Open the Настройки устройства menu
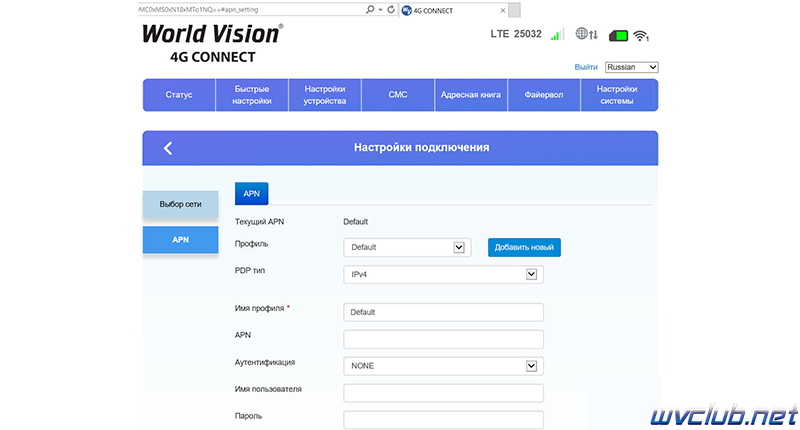The image size is (800, 430). 325,95
